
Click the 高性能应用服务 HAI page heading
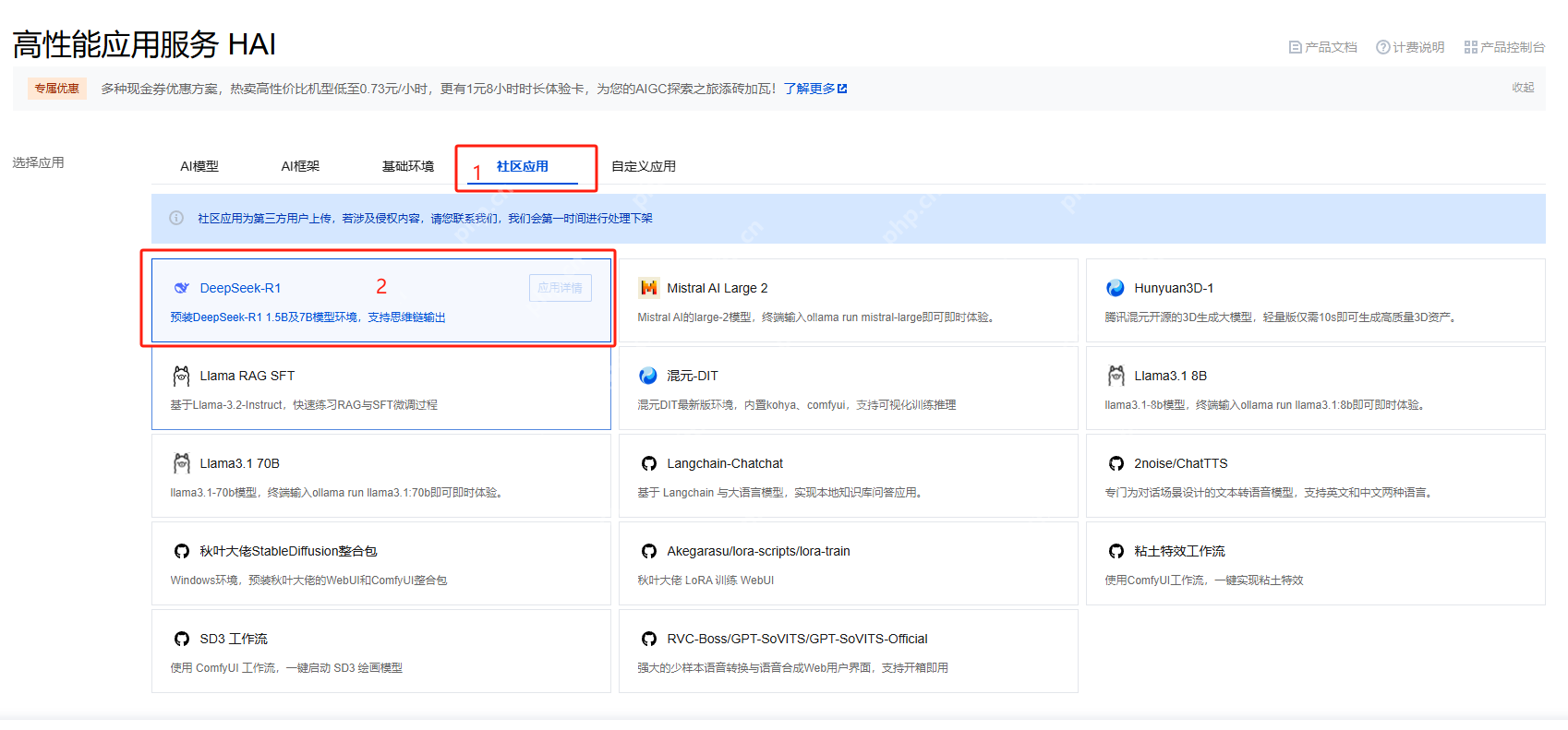[x=144, y=44]
